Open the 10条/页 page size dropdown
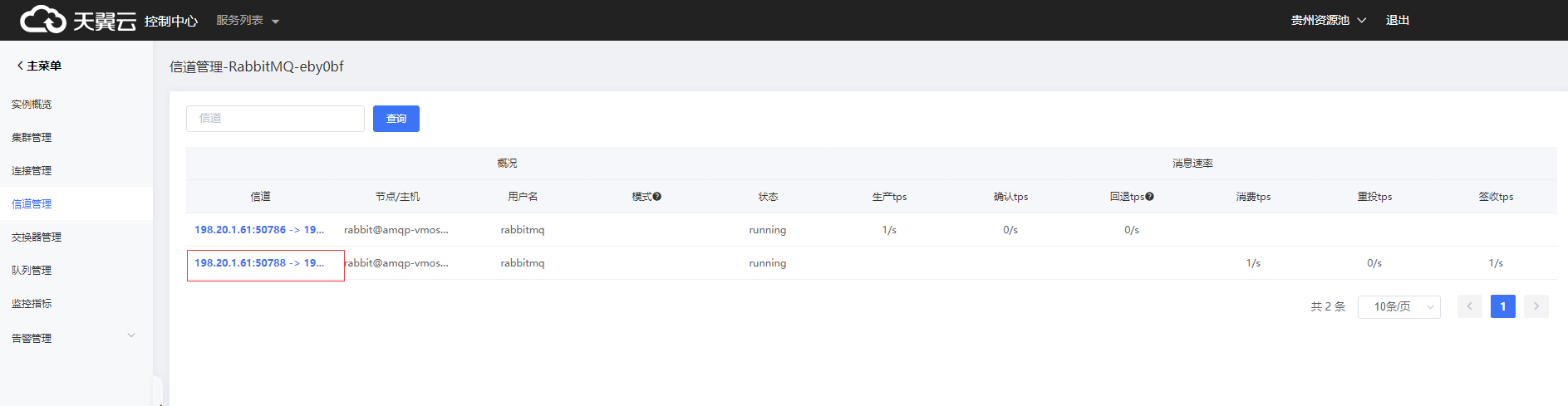This screenshot has height=406, width=1568. (x=1398, y=306)
